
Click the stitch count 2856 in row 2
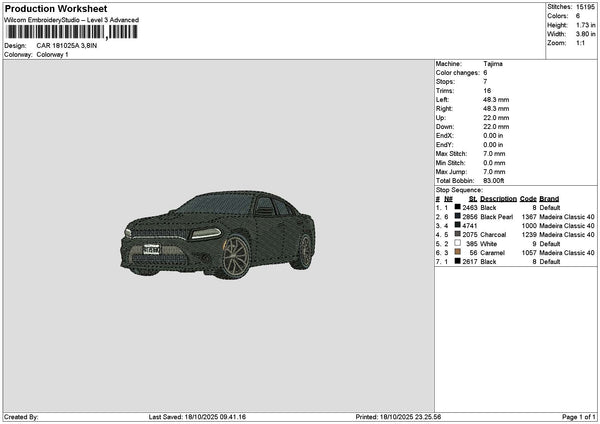pyautogui.click(x=470, y=217)
